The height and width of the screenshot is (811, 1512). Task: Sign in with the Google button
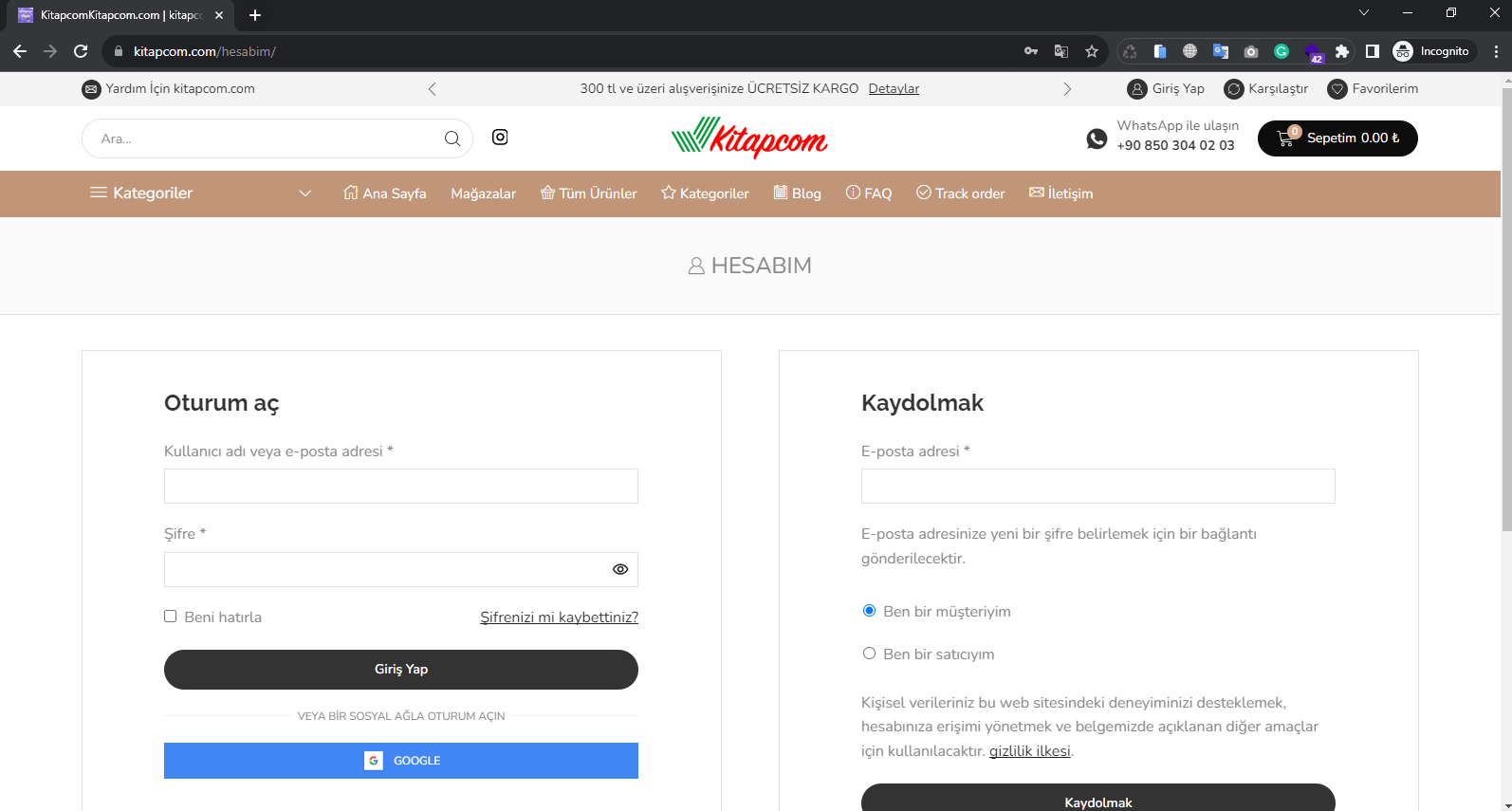click(x=401, y=761)
